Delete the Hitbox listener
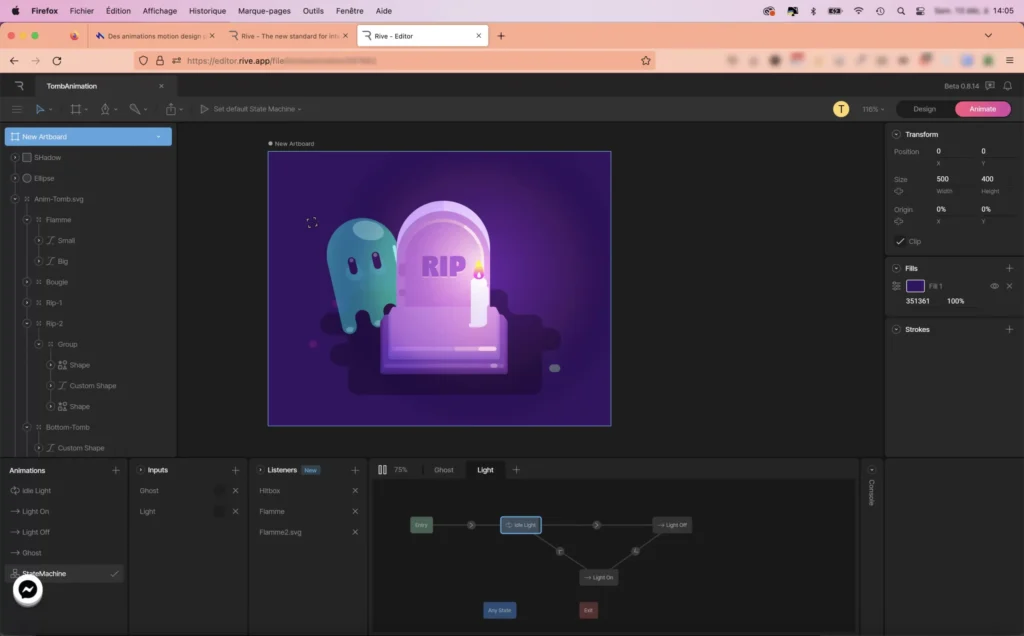Viewport: 1024px width, 636px height. (355, 491)
